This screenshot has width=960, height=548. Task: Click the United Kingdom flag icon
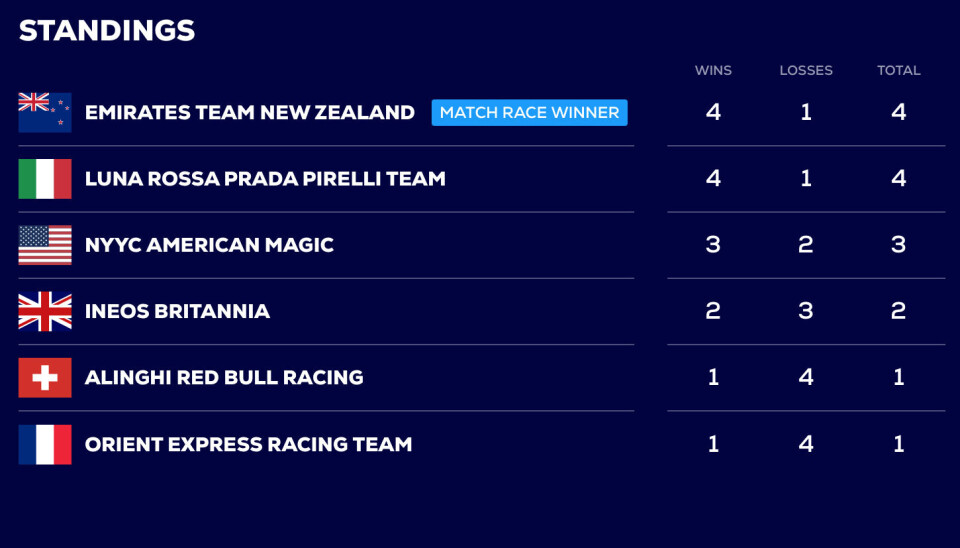tap(45, 311)
